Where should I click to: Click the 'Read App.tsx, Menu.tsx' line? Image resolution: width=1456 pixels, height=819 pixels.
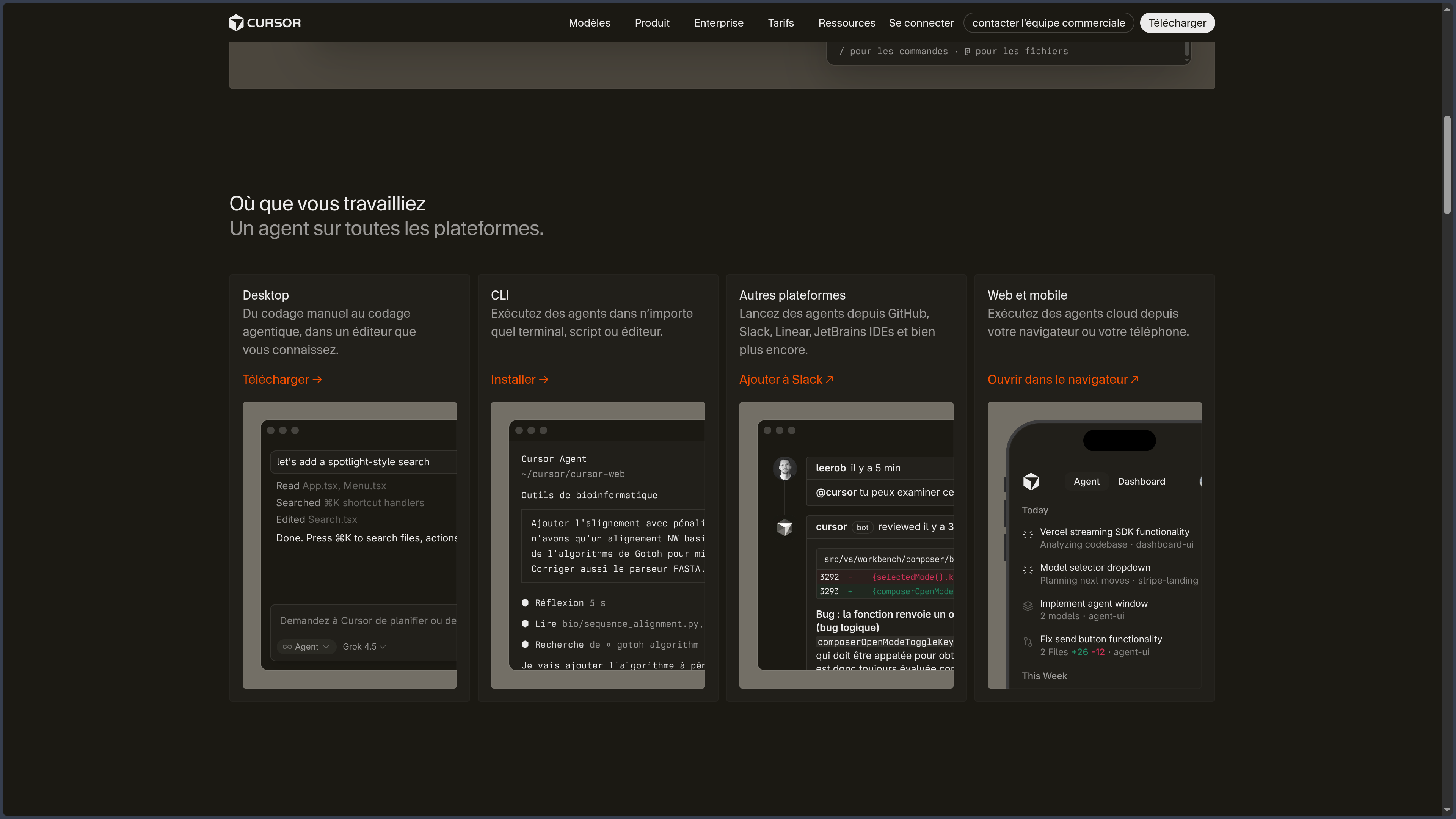331,485
